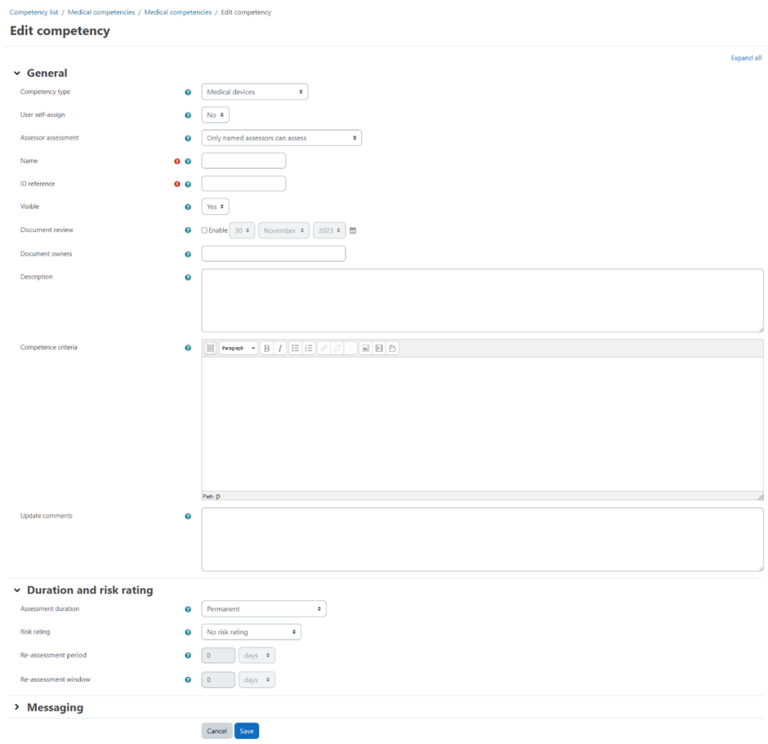Open the first Medical competencies breadcrumb link
This screenshot has width=768, height=744.
point(101,12)
